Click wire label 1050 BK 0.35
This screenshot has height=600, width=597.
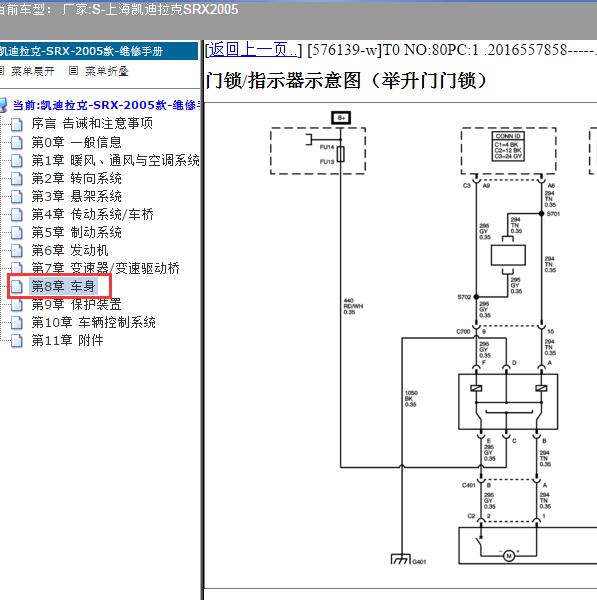point(411,399)
